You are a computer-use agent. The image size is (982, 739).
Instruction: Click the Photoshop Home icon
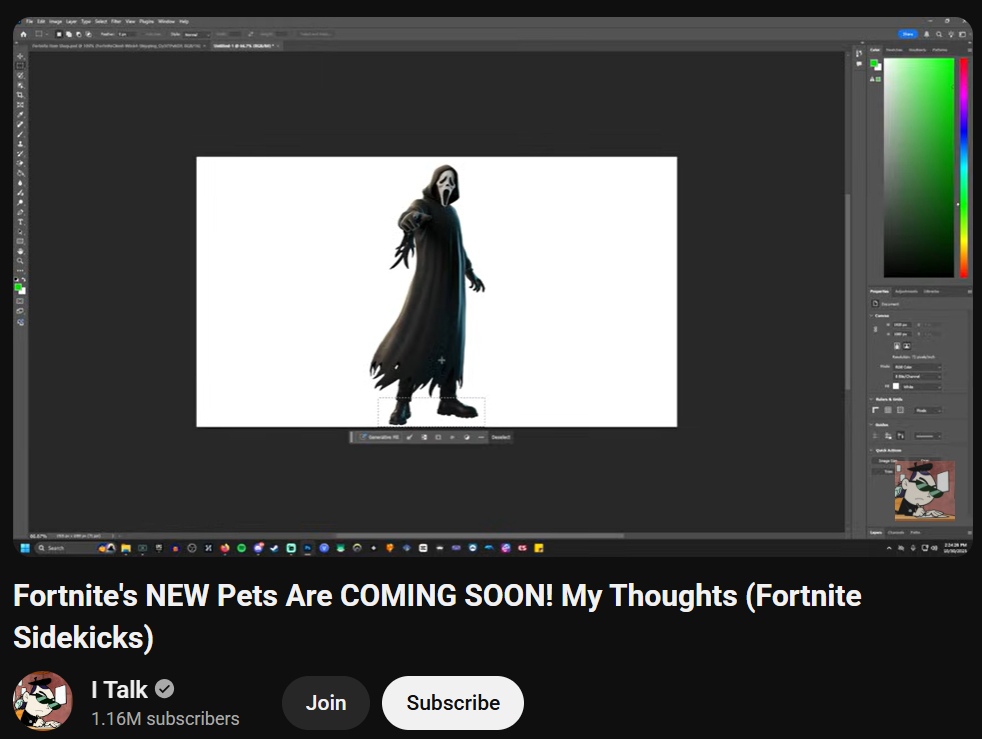[x=23, y=34]
